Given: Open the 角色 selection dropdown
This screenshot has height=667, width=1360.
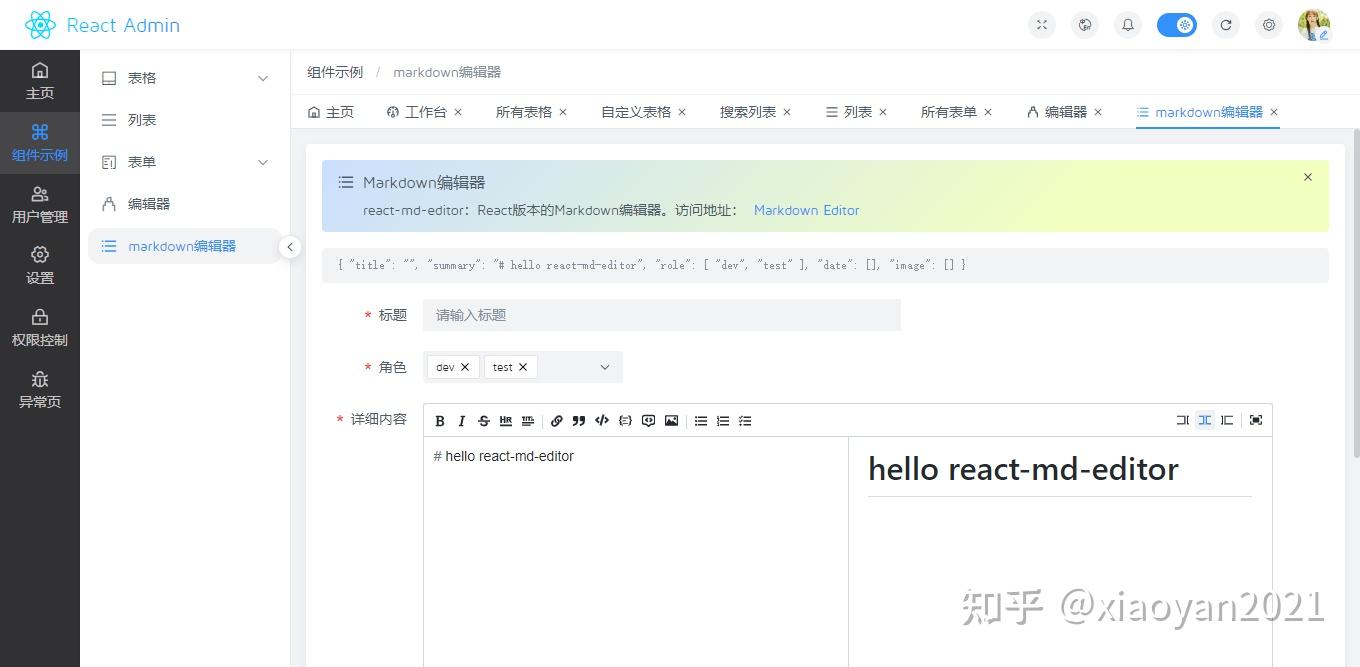Looking at the screenshot, I should click(x=604, y=366).
